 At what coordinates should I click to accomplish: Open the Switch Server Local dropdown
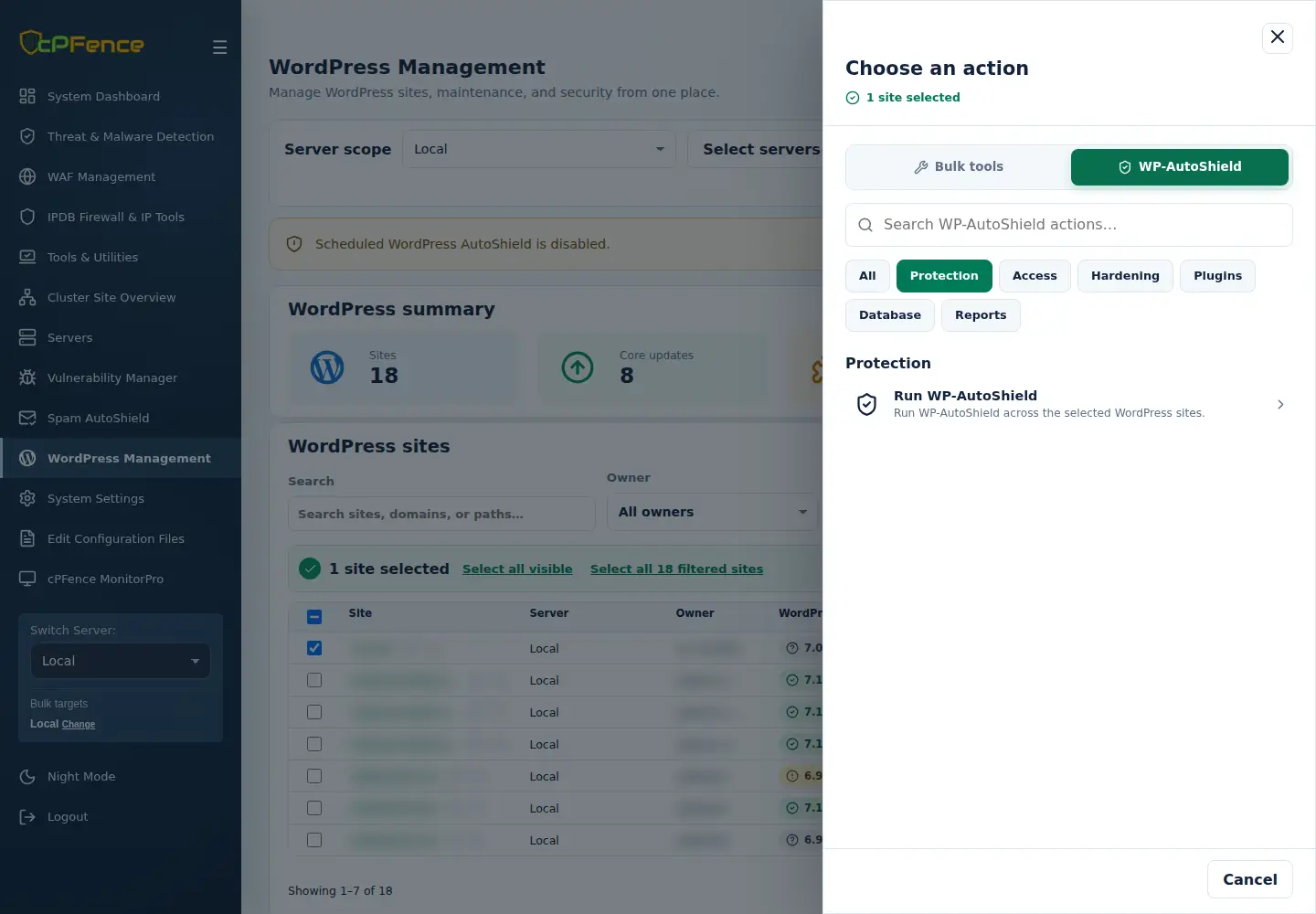(121, 661)
